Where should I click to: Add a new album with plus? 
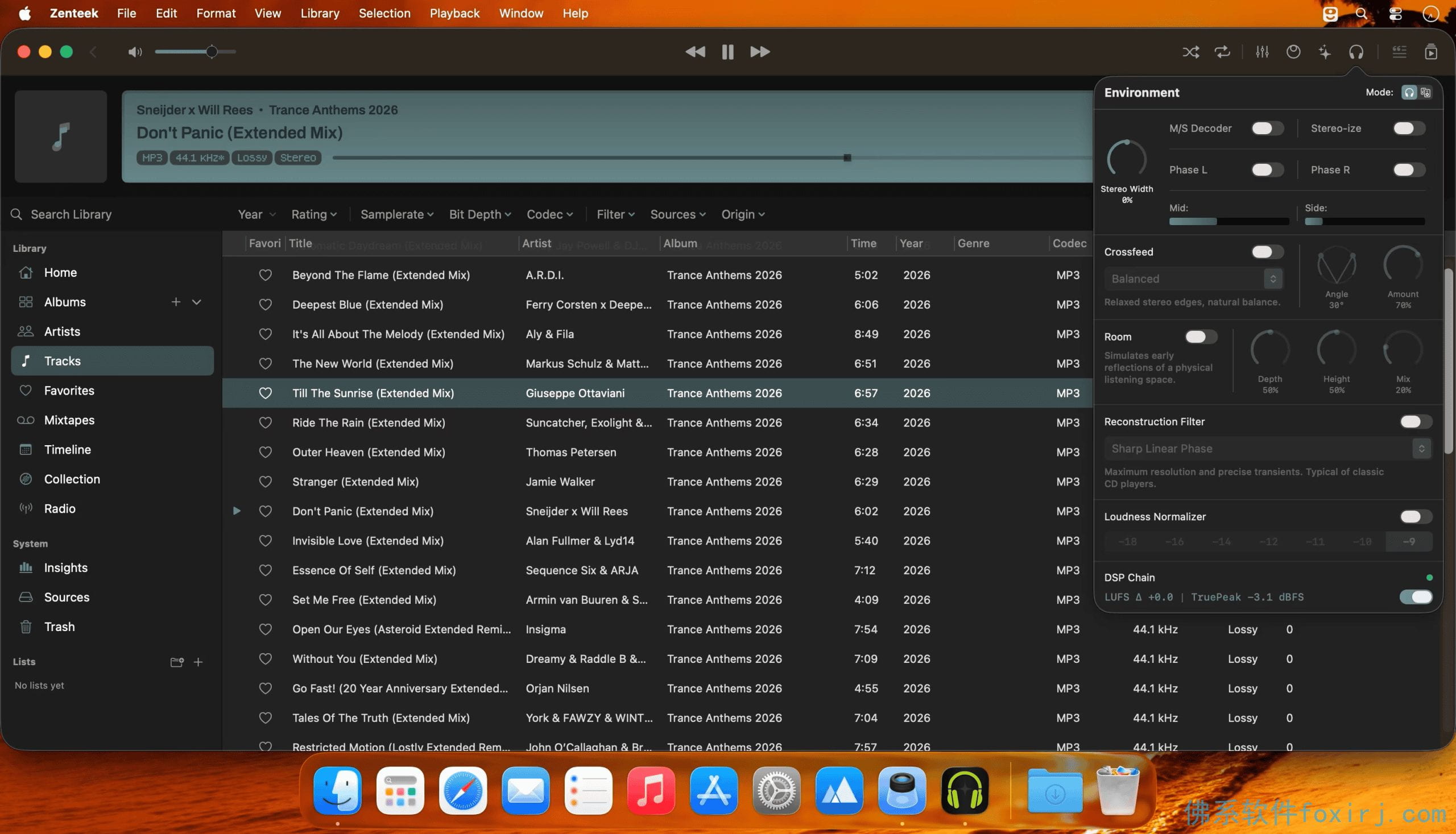pos(176,302)
